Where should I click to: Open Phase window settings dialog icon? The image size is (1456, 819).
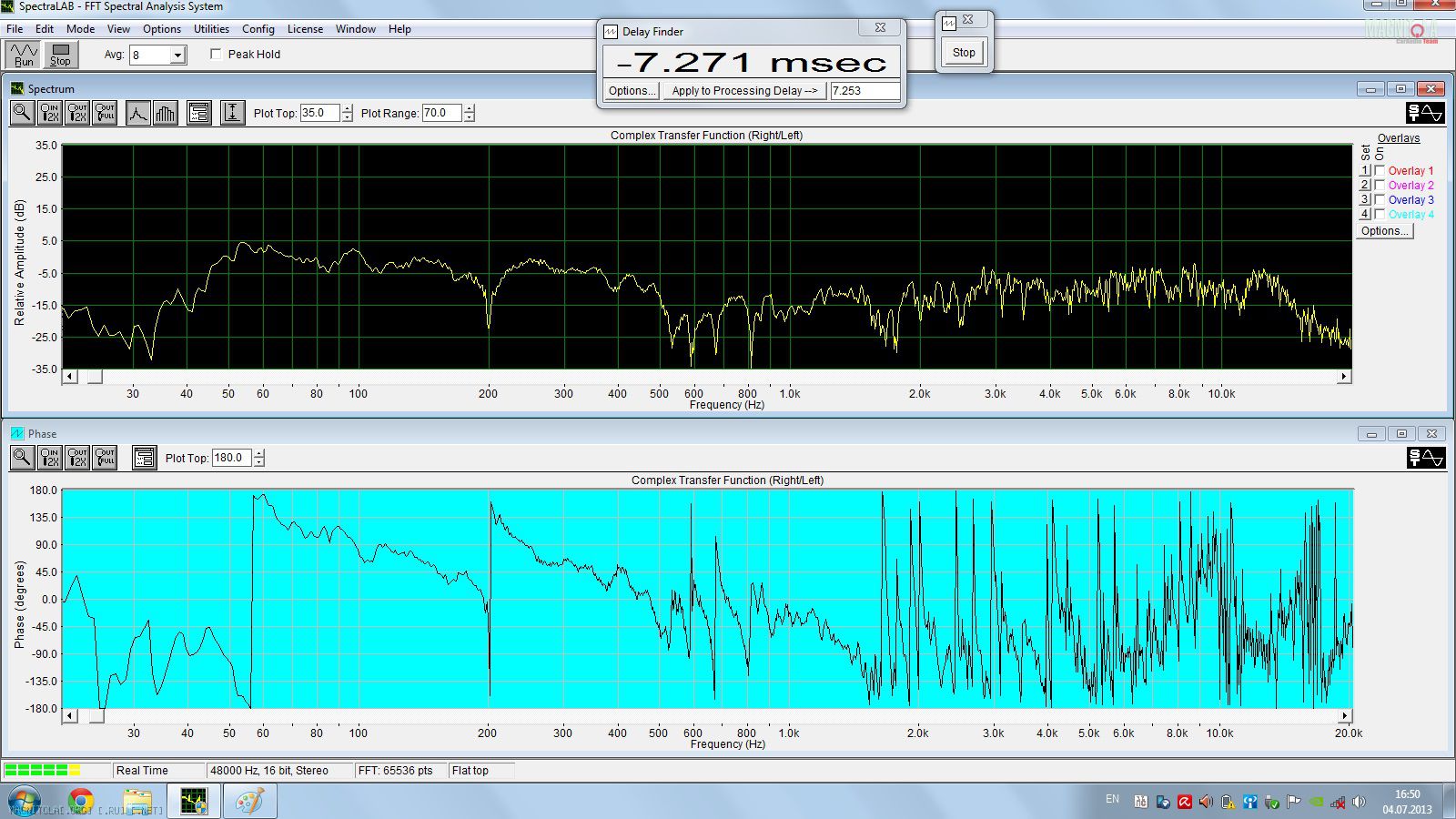click(x=144, y=458)
